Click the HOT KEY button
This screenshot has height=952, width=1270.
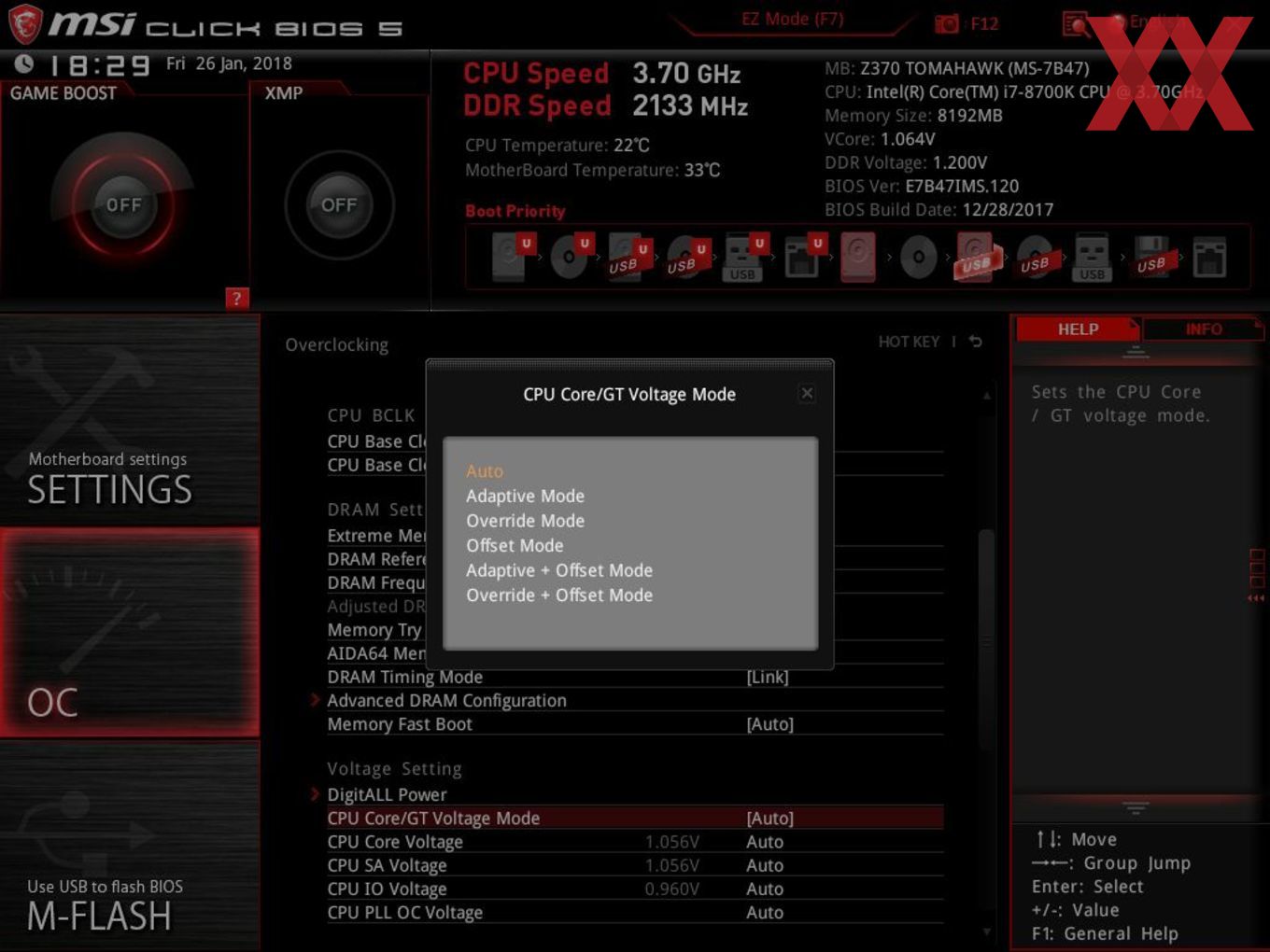(x=909, y=342)
